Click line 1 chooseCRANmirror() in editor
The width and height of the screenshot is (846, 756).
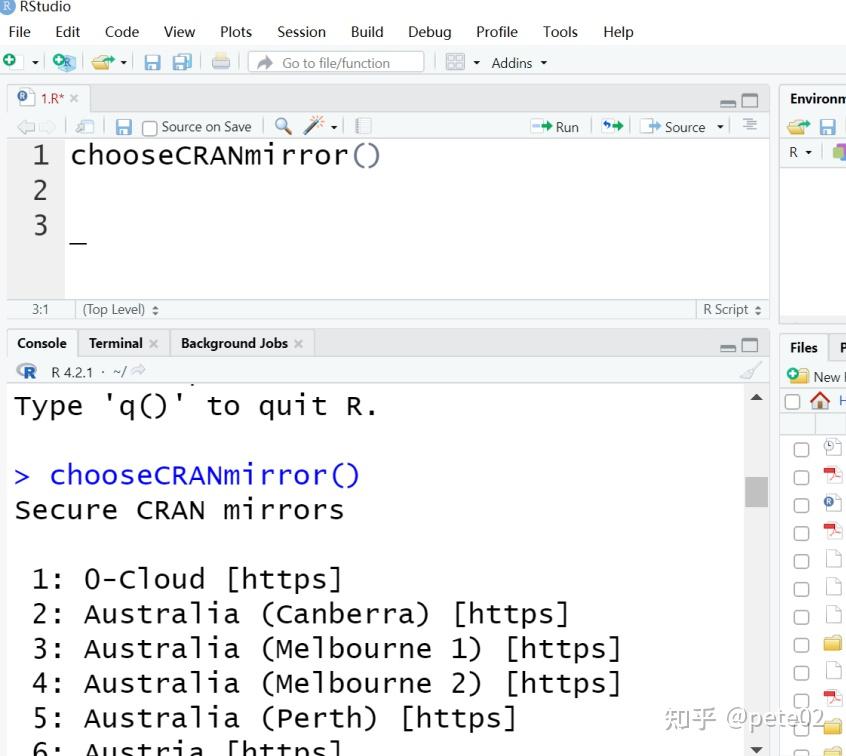tap(226, 155)
